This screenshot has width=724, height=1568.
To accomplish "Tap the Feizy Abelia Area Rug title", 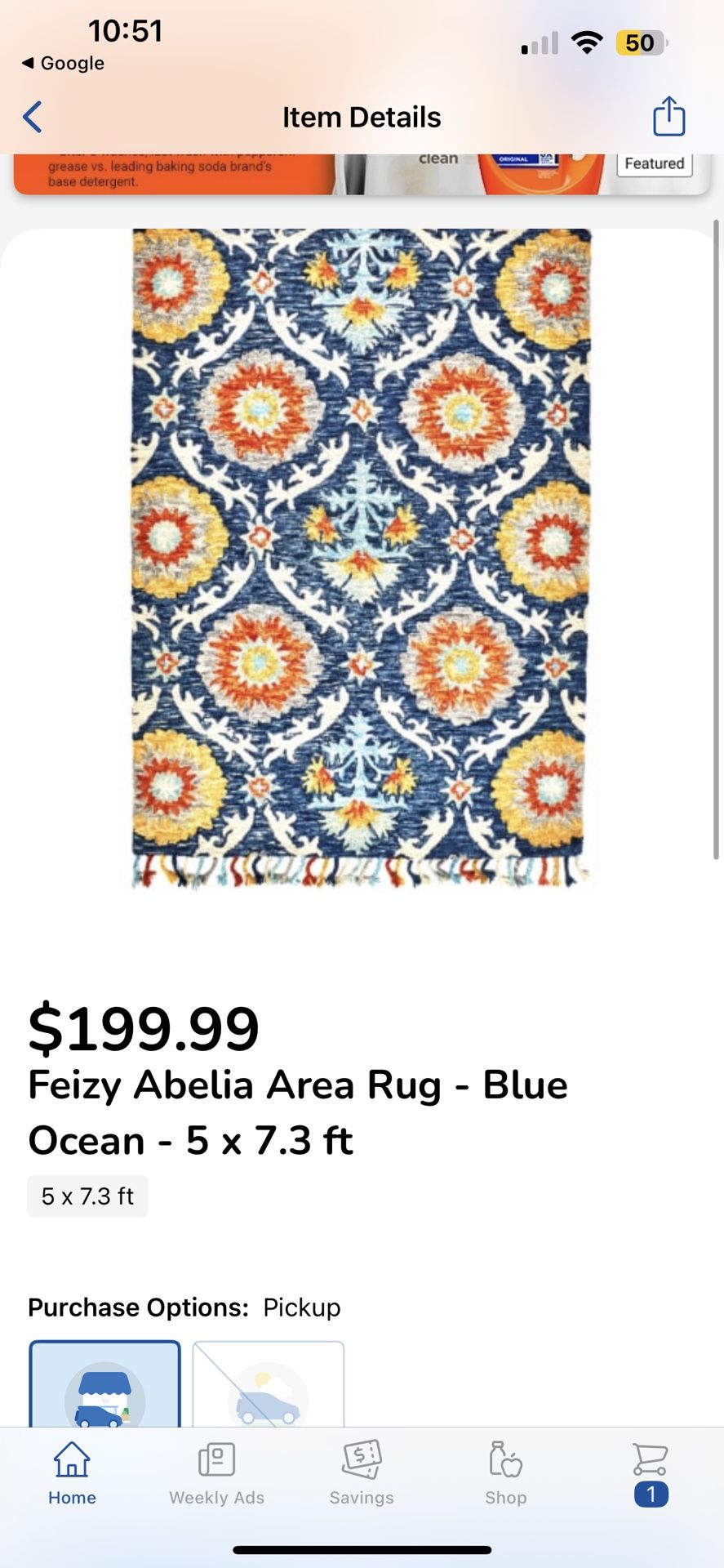I will pyautogui.click(x=298, y=1112).
